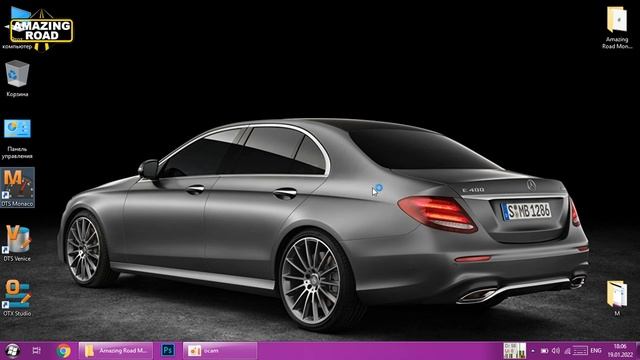Select the folder named M on desktop

tap(617, 298)
